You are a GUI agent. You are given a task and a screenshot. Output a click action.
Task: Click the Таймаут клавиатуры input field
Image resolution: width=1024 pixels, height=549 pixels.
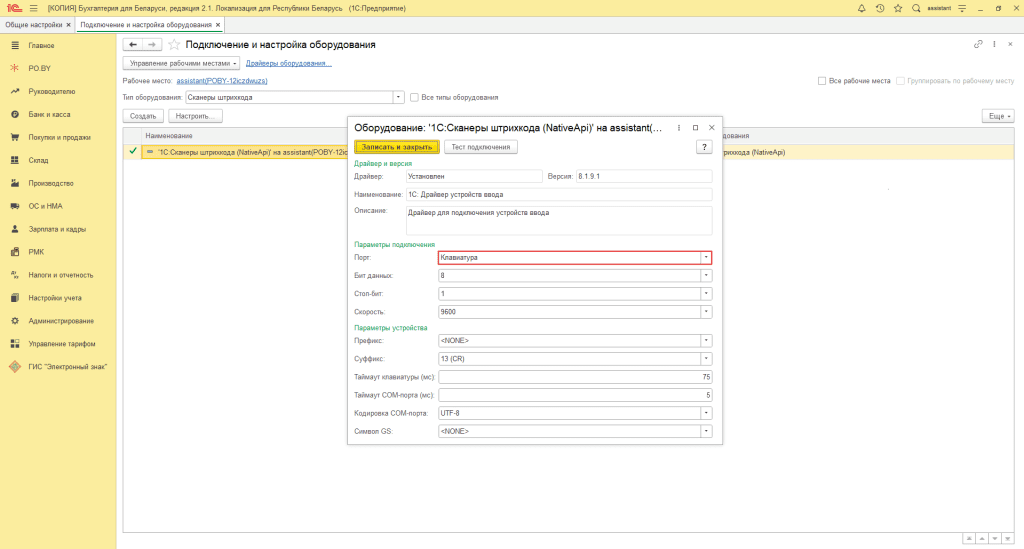tap(574, 377)
